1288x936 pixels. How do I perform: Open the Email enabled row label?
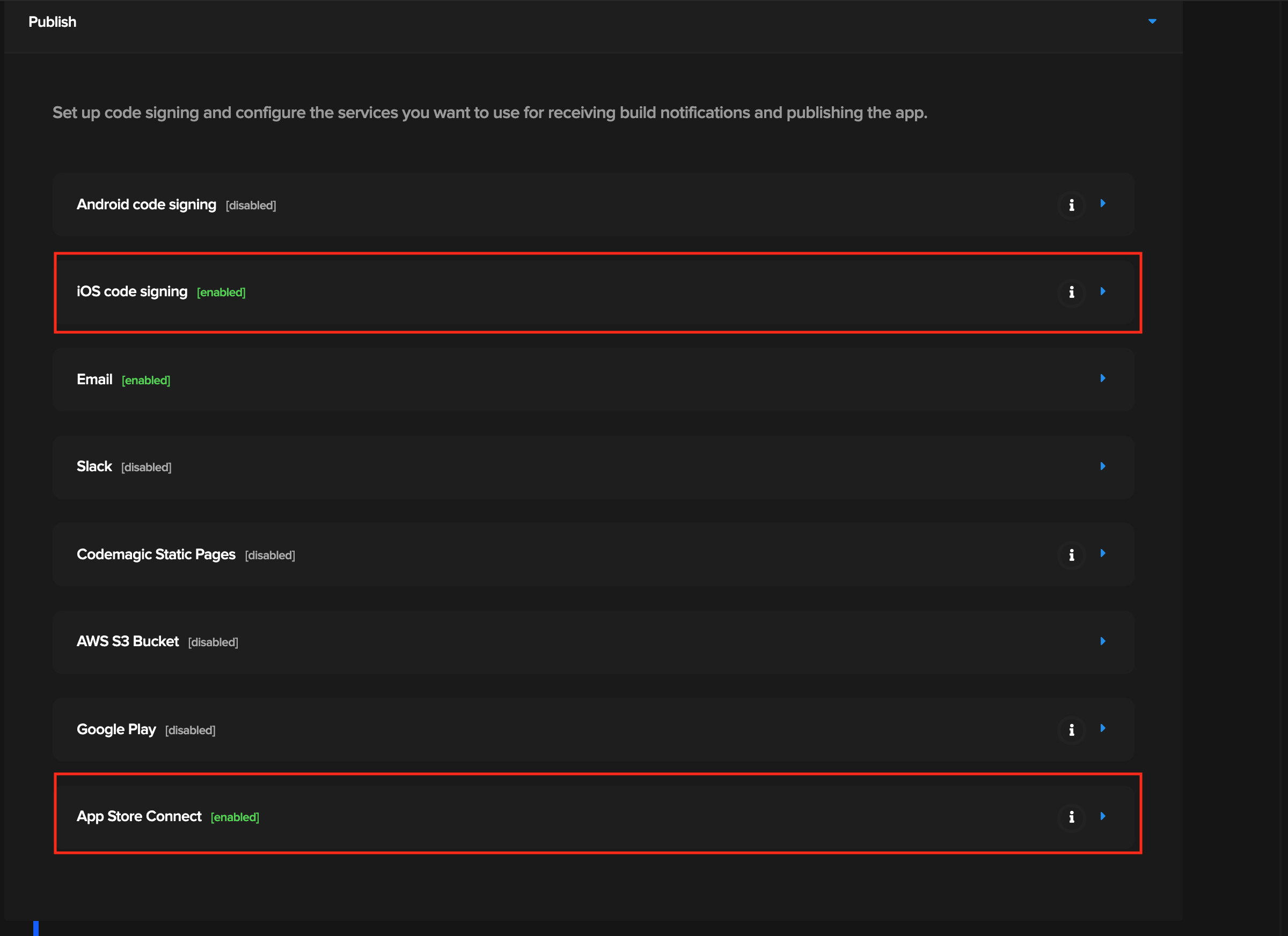[95, 379]
